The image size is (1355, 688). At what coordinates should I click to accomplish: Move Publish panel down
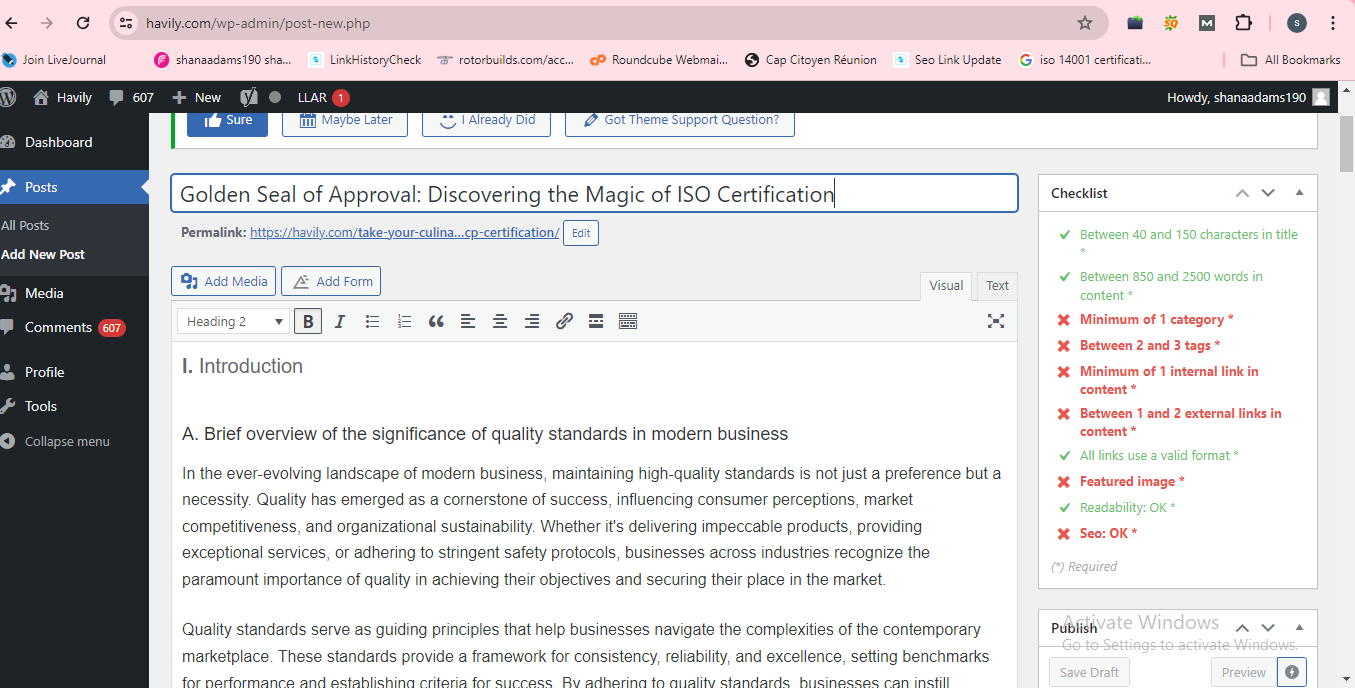(1268, 628)
